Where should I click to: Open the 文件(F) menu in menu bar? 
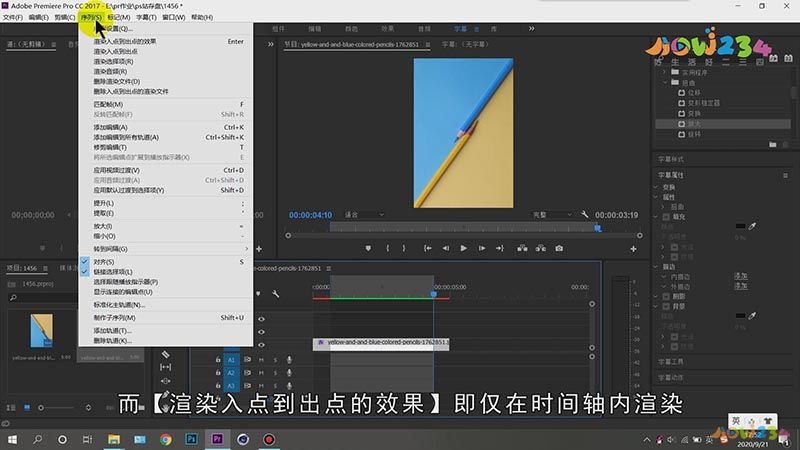point(13,17)
